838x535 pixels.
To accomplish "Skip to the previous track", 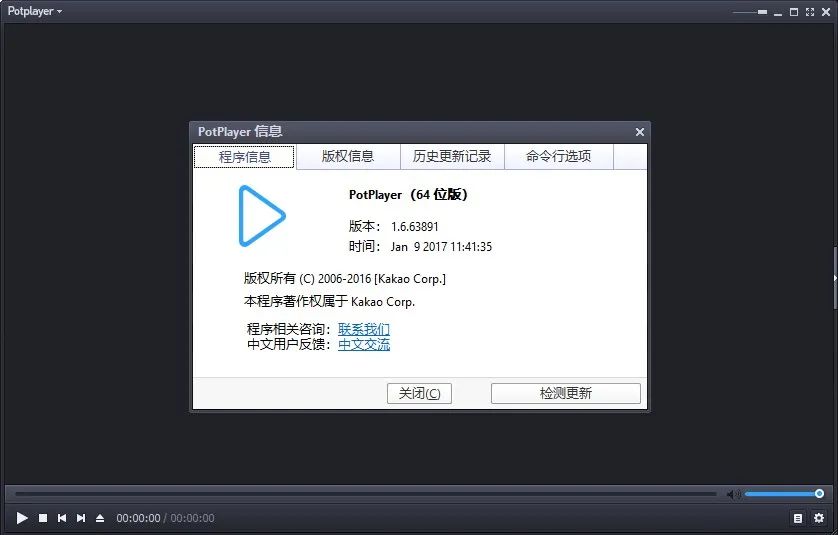I will pos(62,518).
